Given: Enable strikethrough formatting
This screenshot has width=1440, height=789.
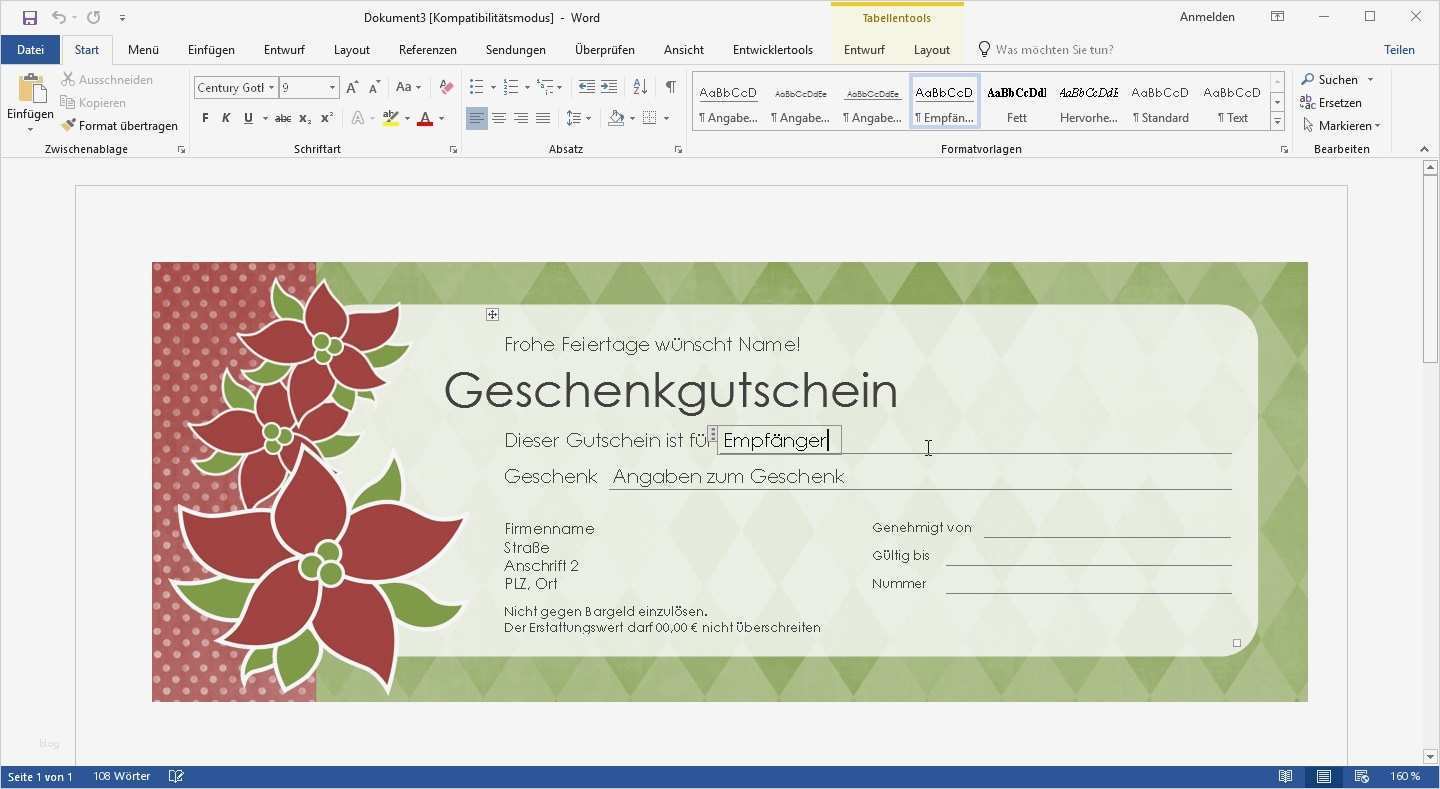Looking at the screenshot, I should click(x=283, y=118).
